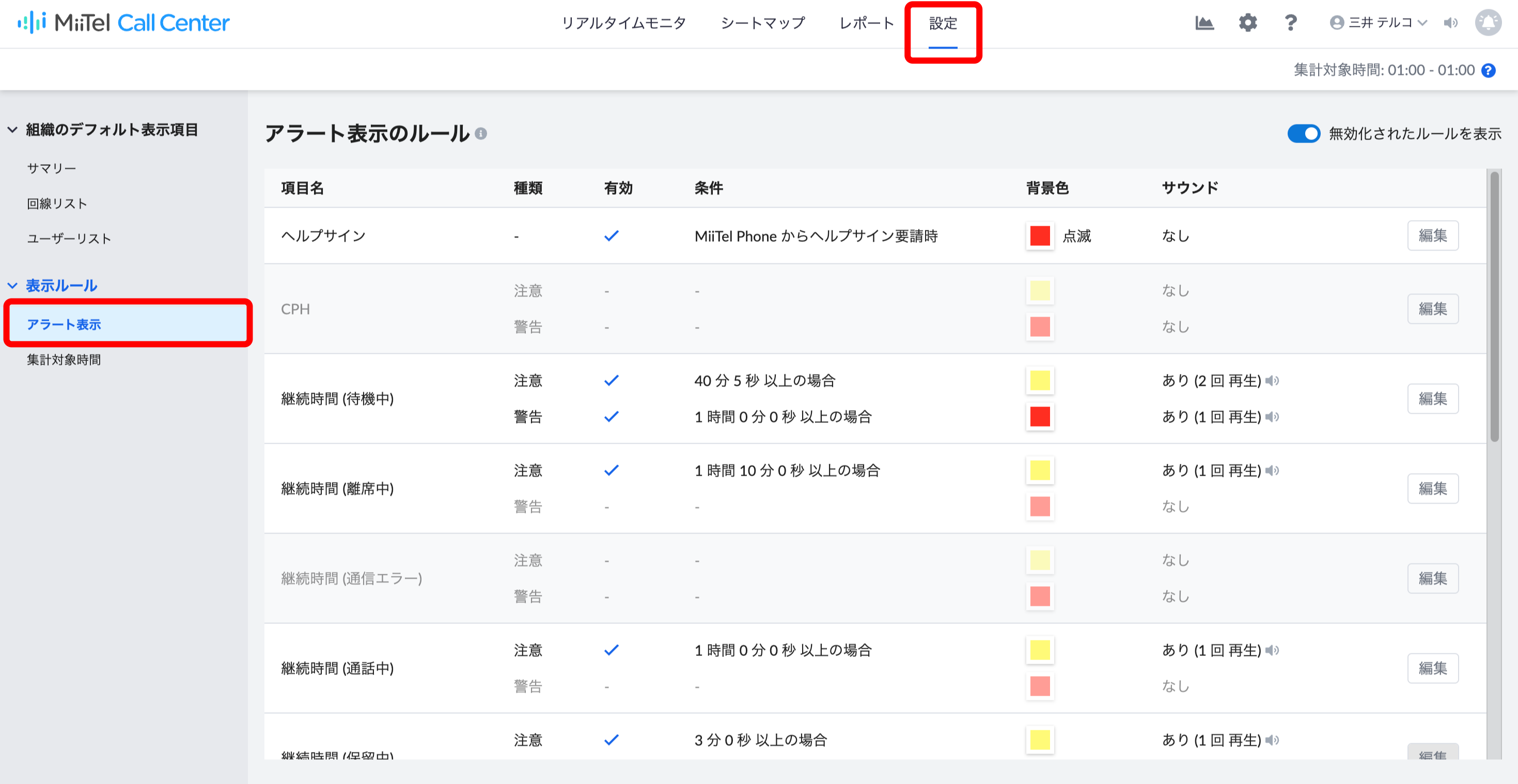Switch to シートマップ tab
The image size is (1518, 784).
(762, 24)
